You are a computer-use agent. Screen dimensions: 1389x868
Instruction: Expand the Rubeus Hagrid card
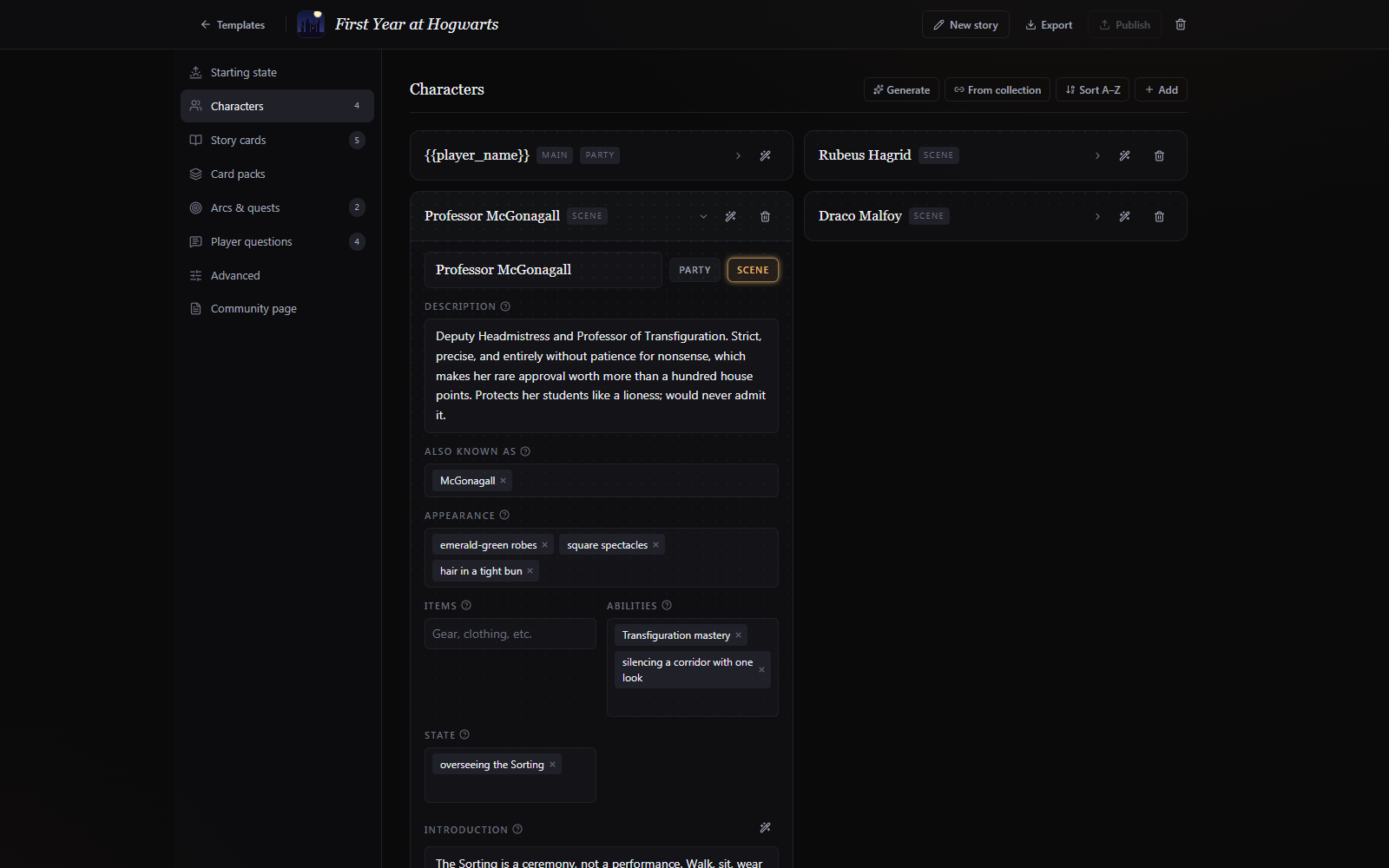coord(1097,156)
